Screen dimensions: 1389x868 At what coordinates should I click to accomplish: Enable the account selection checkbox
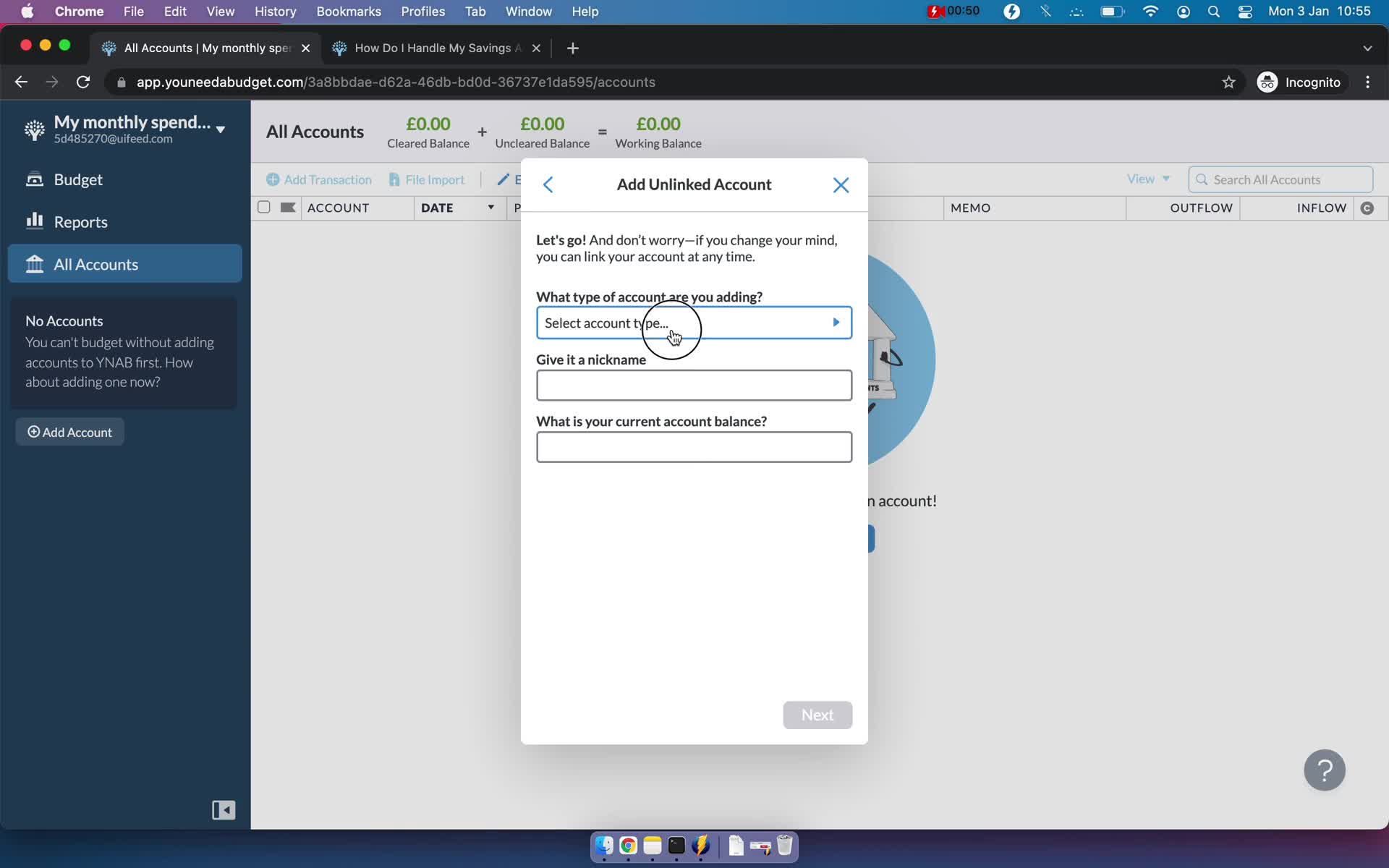click(x=263, y=207)
